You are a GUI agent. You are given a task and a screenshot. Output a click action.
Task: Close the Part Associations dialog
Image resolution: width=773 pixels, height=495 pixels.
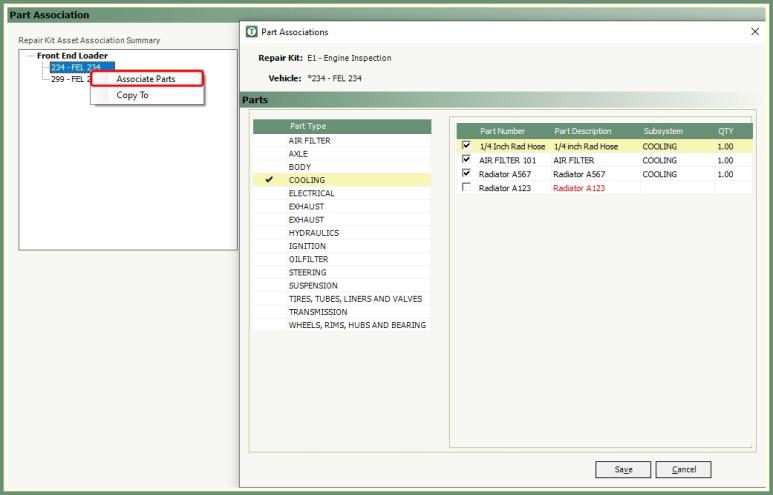pos(755,32)
